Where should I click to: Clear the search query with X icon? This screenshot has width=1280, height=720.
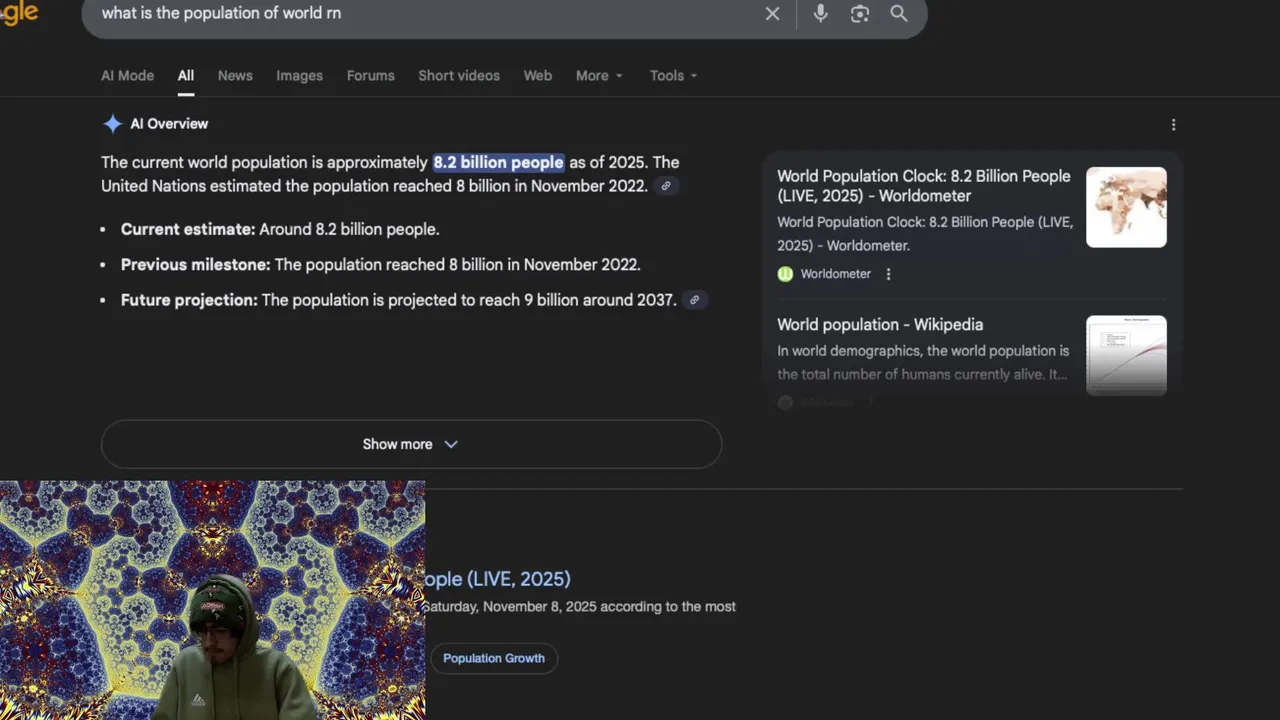click(772, 14)
